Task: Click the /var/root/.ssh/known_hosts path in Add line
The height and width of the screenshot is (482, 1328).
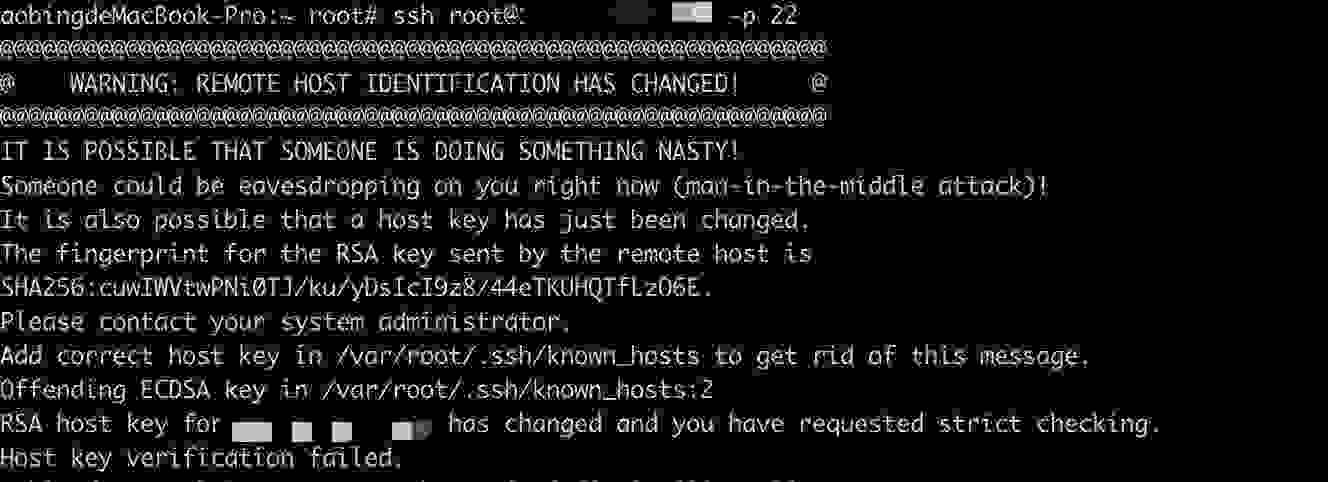Action: (521, 356)
